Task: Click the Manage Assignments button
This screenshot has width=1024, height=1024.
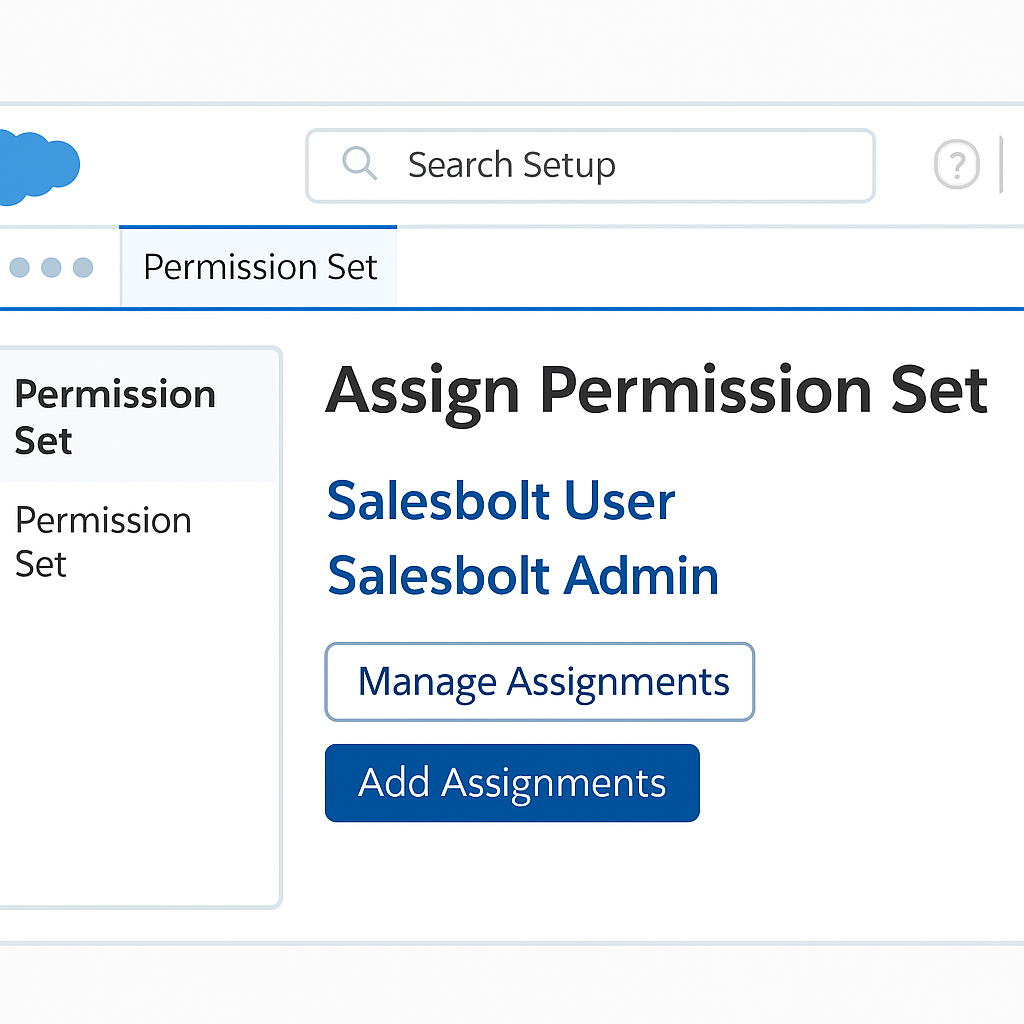Action: pos(540,682)
